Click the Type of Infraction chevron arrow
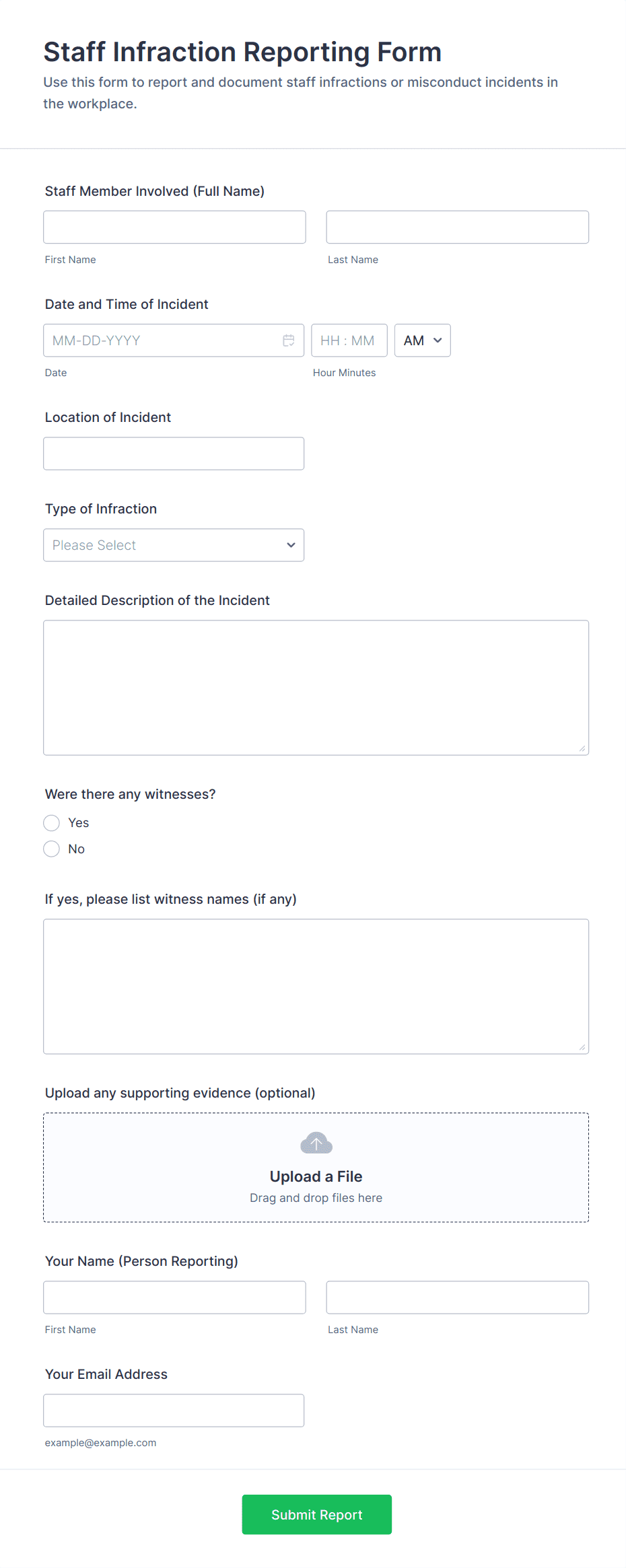Screen dimensions: 626x1568 coord(291,545)
